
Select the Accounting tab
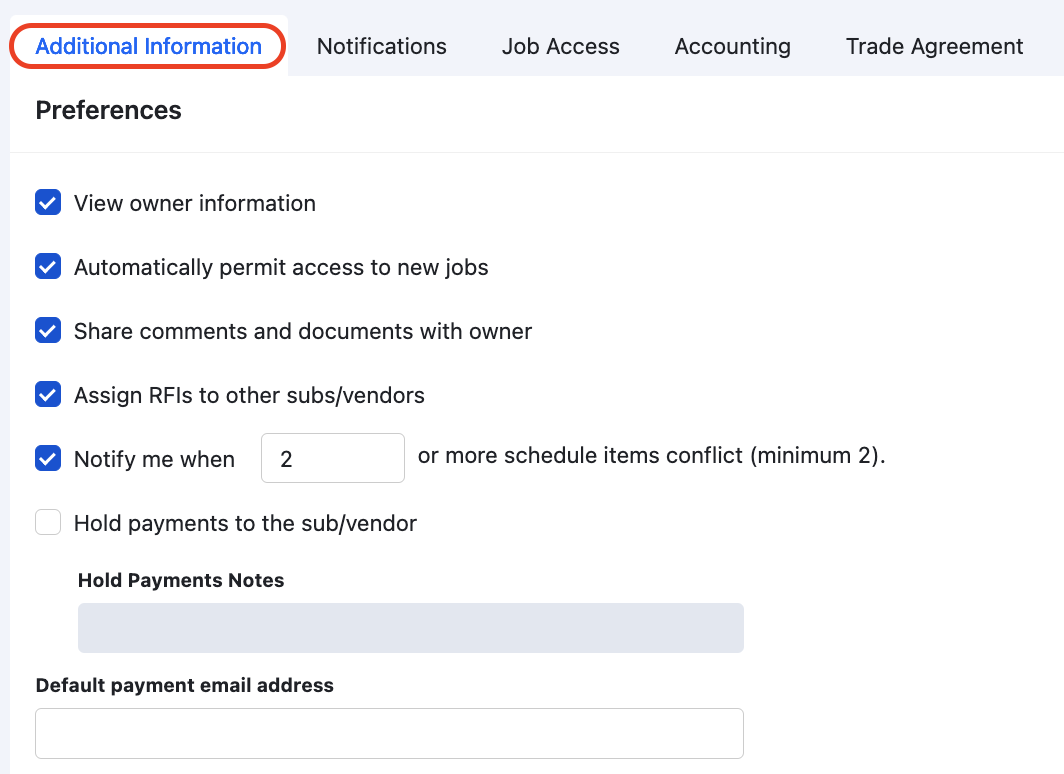click(x=732, y=46)
